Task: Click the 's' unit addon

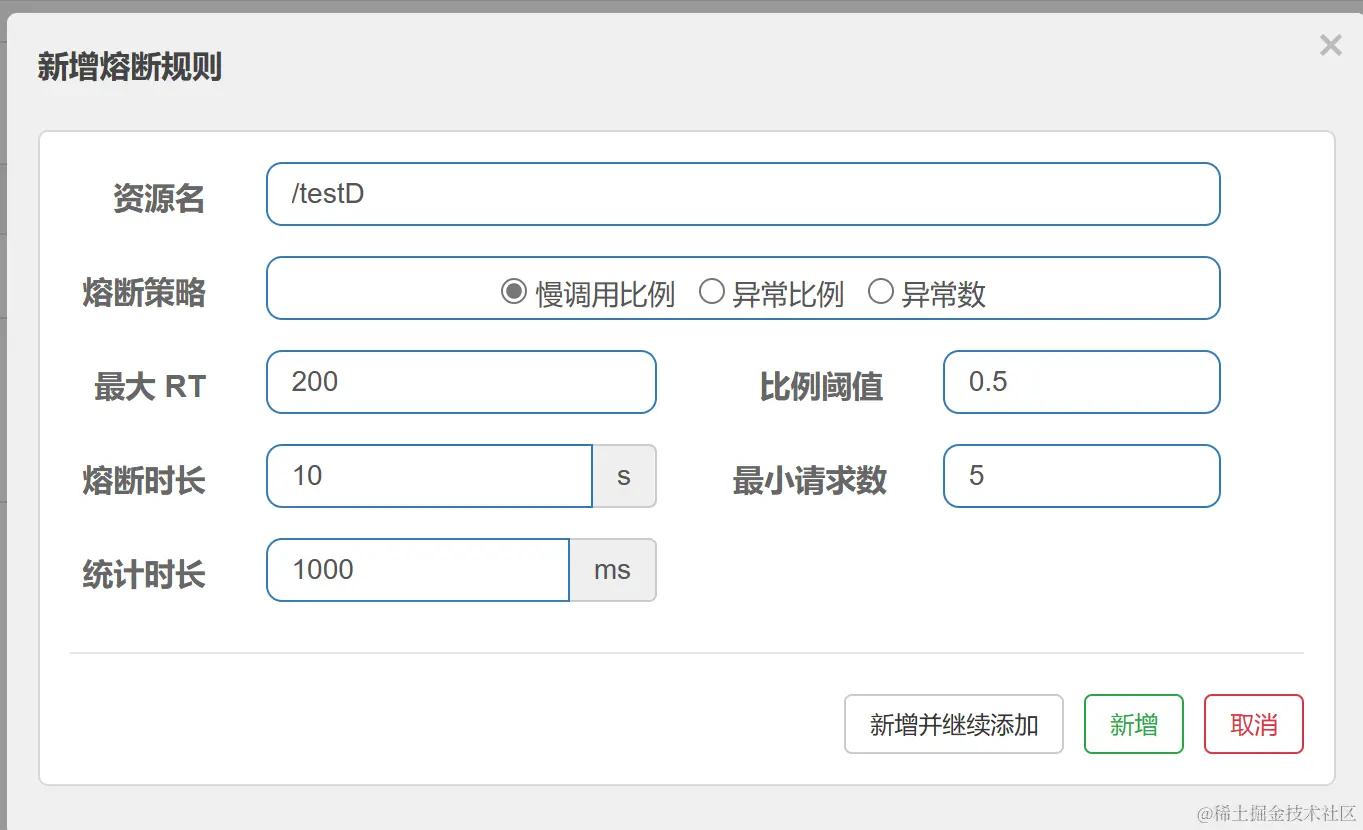Action: tap(624, 476)
